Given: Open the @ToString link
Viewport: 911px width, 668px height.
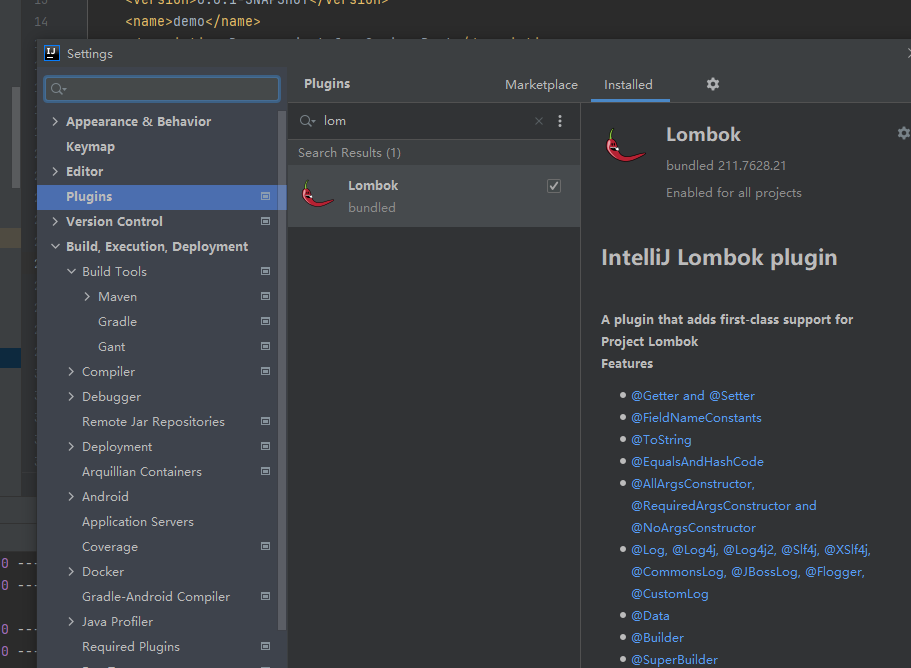Looking at the screenshot, I should pos(661,440).
